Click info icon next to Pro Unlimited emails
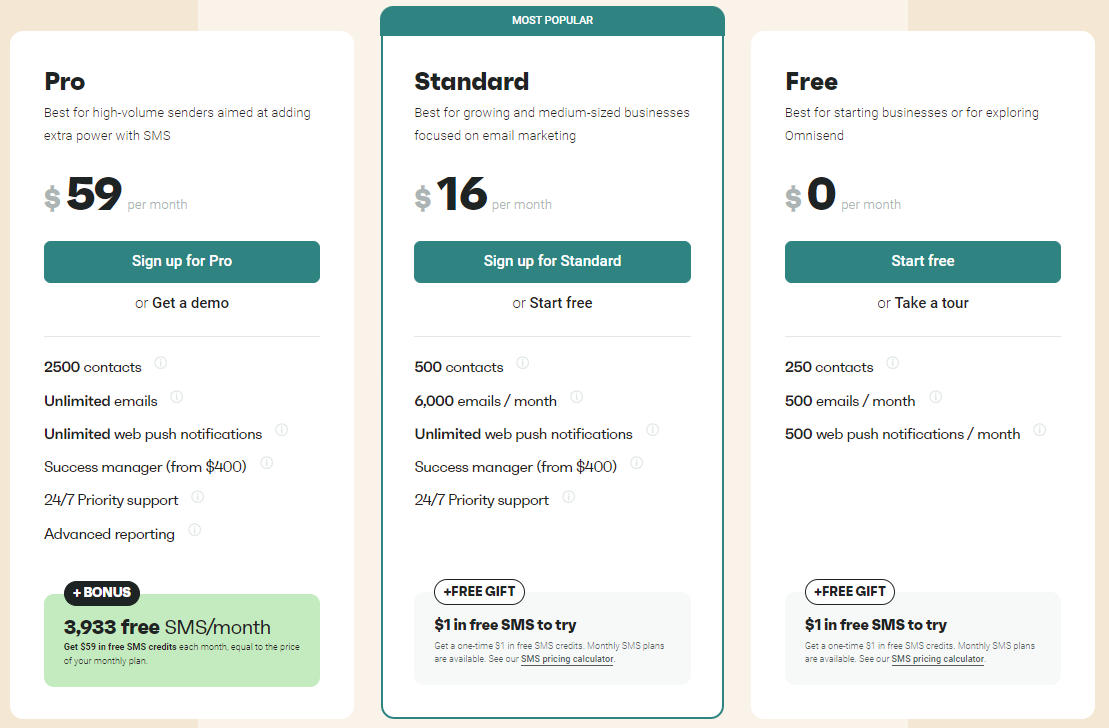1109x728 pixels. (177, 397)
